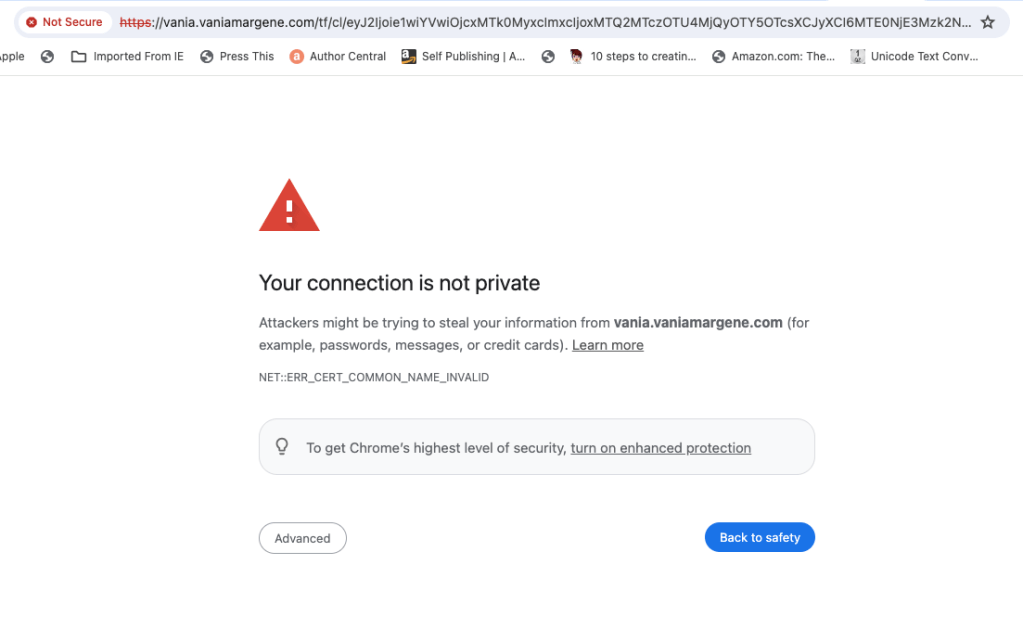1023x629 pixels.
Task: Open the 'Apple' bookmark
Action: 10,56
